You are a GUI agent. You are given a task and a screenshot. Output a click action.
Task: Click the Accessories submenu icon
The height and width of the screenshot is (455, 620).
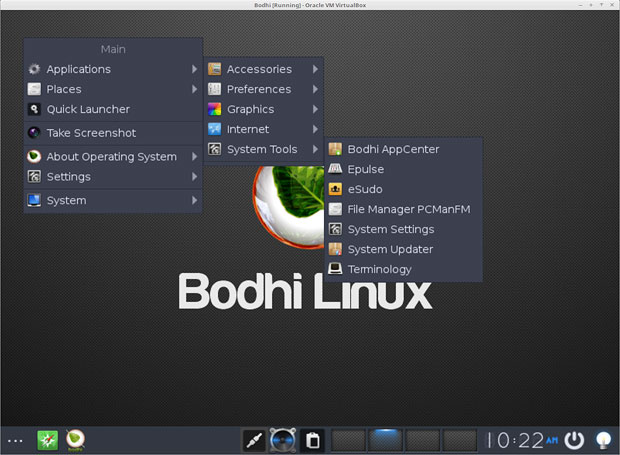coord(214,69)
